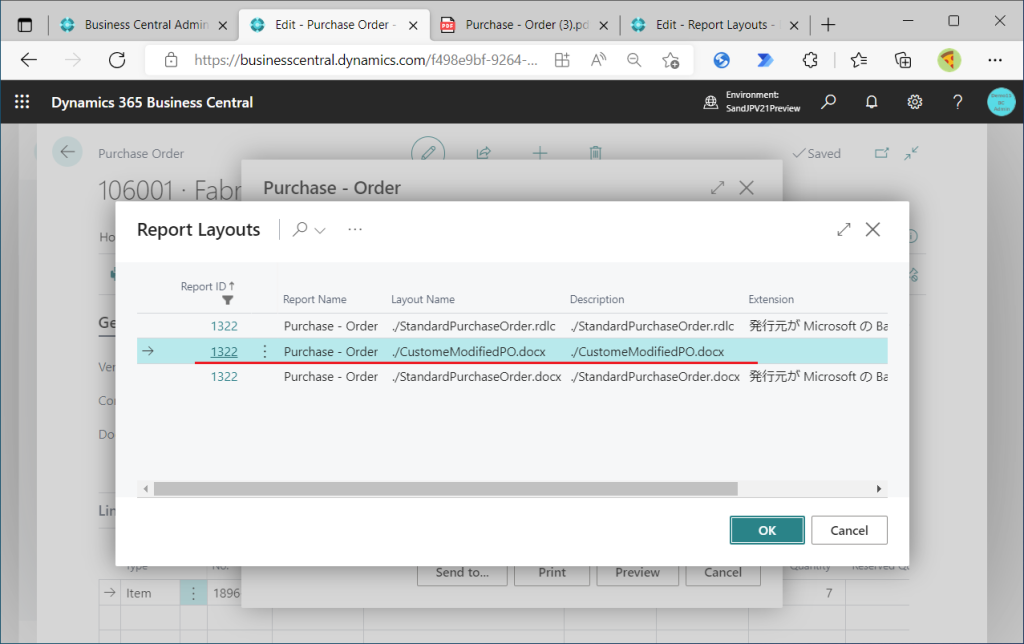1024x644 pixels.
Task: Click Dynamics 365 Business Central title
Action: (x=152, y=103)
